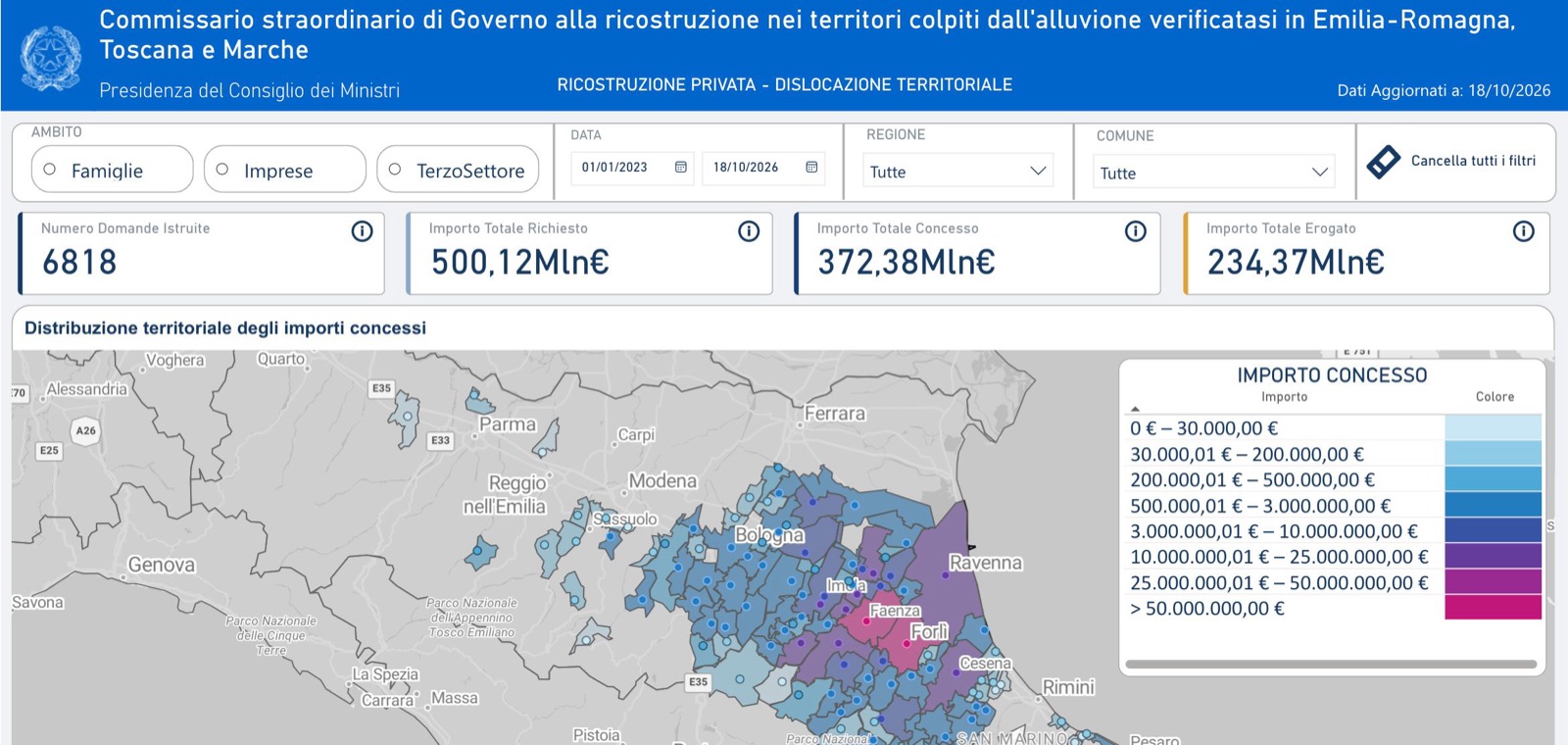This screenshot has height=745, width=1568.
Task: Click the Ferrara label on the map
Action: pyautogui.click(x=835, y=414)
